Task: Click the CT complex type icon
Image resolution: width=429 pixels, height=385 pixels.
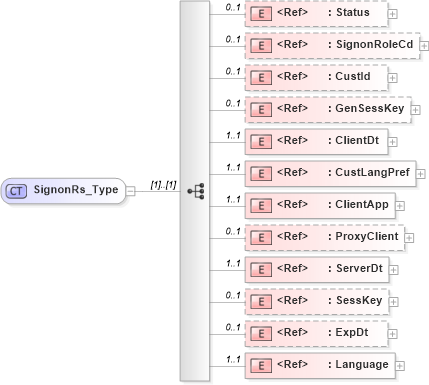Action: 16,191
